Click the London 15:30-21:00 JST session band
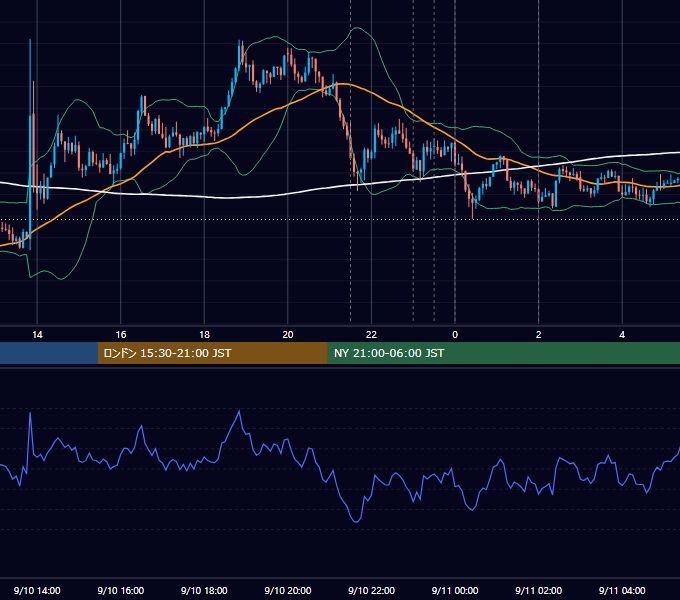Image resolution: width=680 pixels, height=600 pixels. pos(212,353)
